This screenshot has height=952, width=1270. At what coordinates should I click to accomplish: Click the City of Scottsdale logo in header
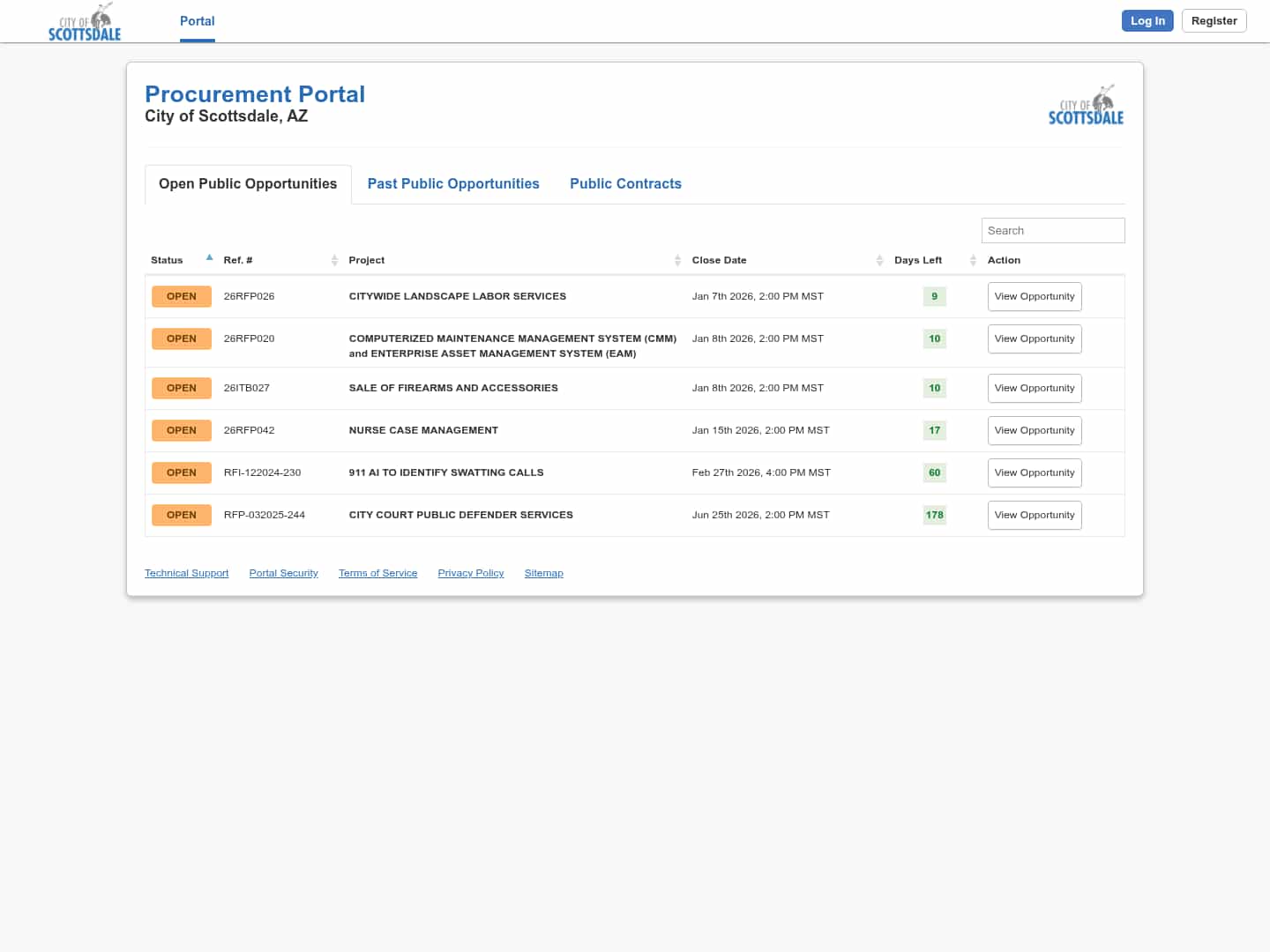click(x=85, y=23)
